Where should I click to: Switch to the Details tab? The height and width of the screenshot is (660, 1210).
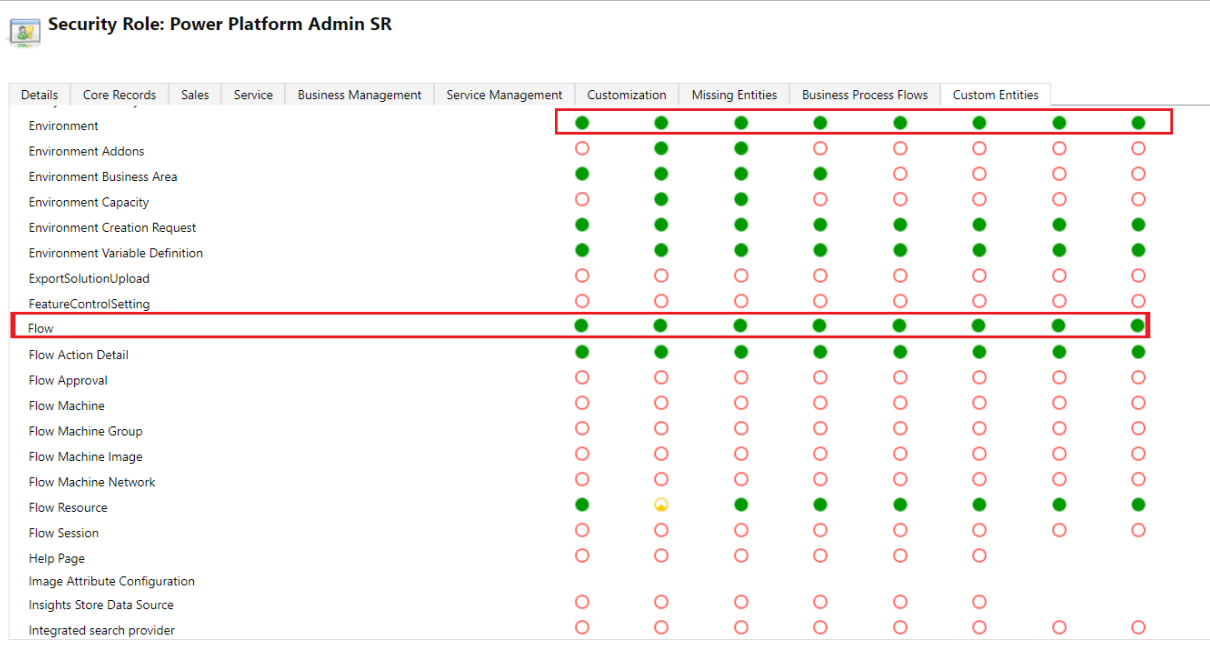(39, 94)
